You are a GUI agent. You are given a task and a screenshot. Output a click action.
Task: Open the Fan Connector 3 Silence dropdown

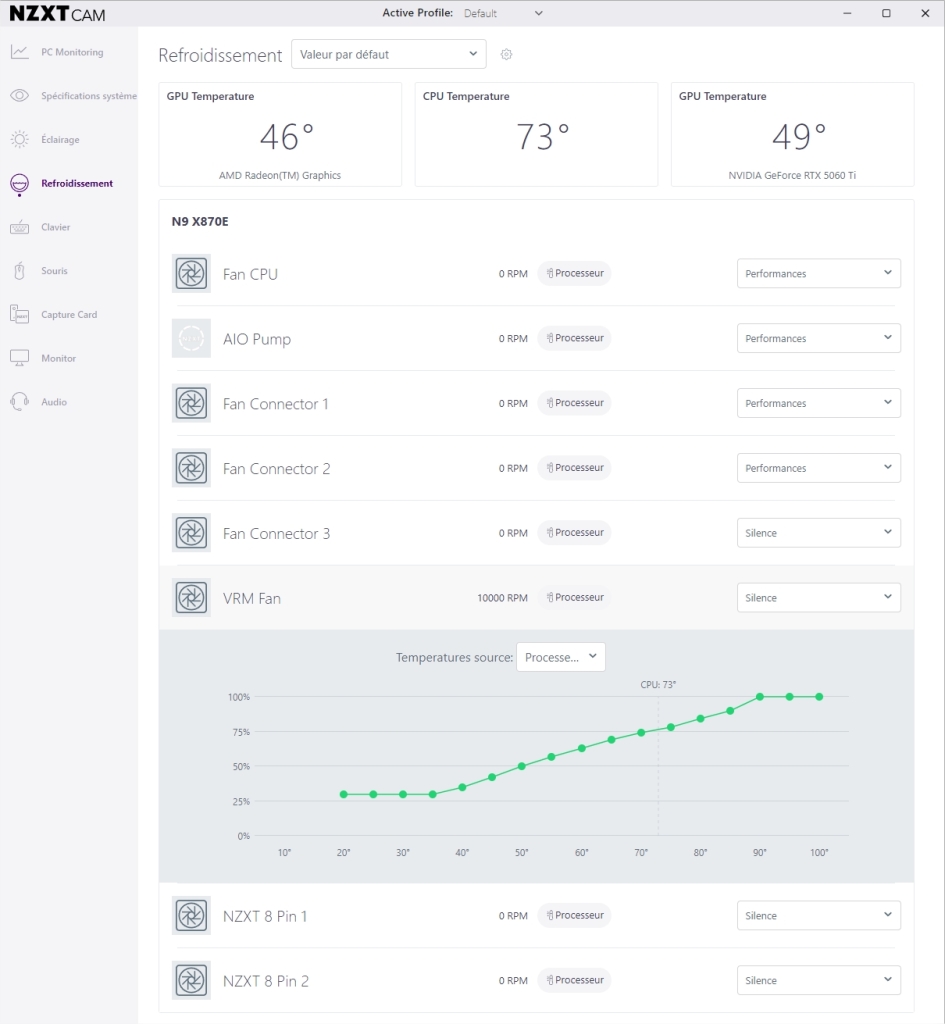coord(818,533)
